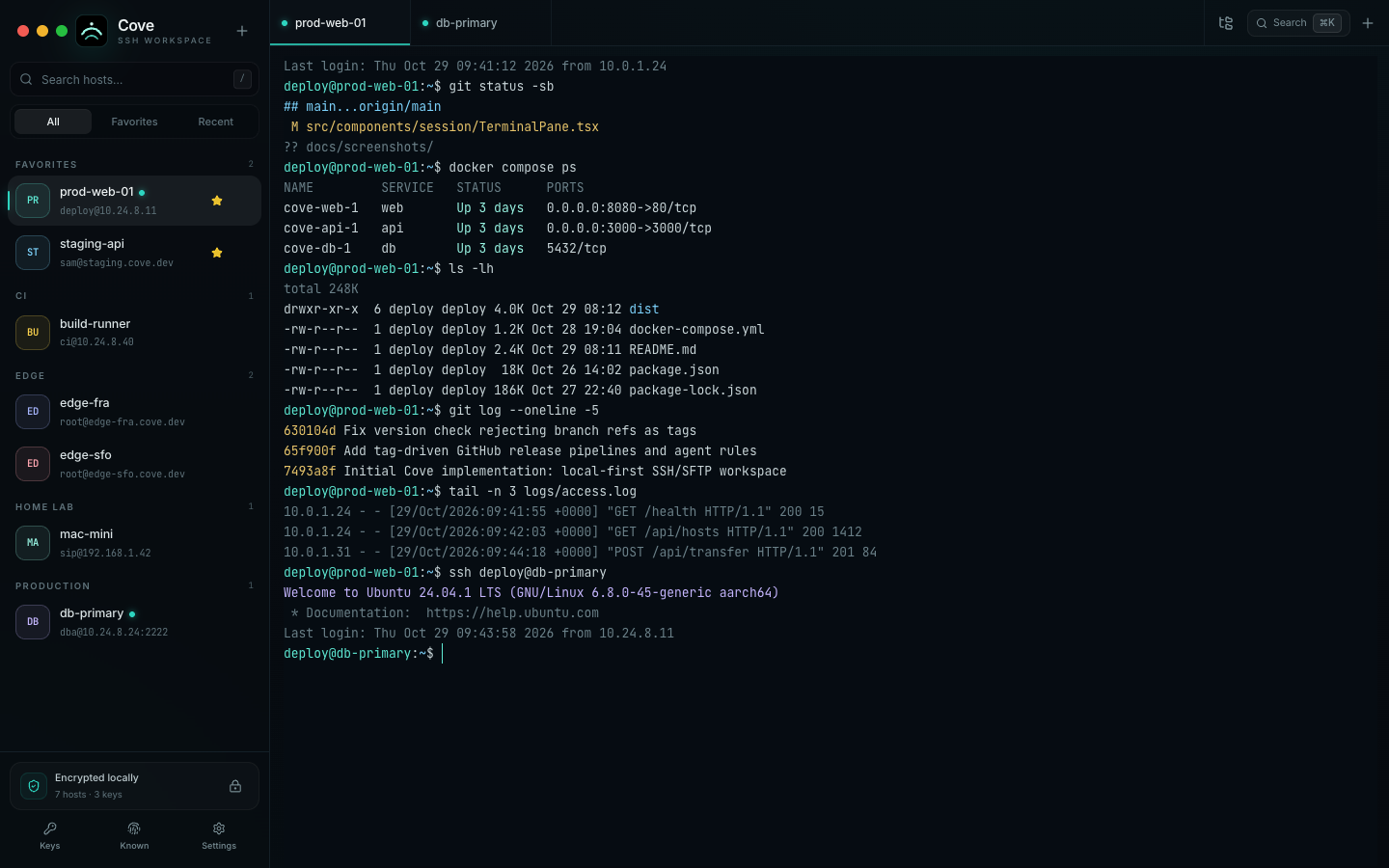Click the prod-web-01 PR avatar
This screenshot has height=868, width=1389.
coord(33,201)
